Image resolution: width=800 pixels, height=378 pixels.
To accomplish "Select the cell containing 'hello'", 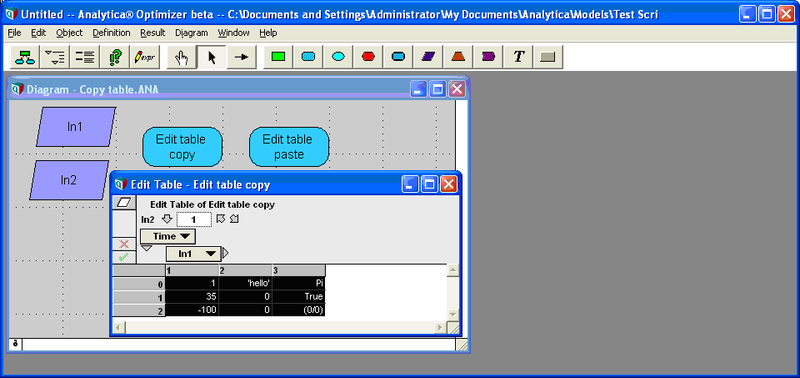I will (245, 283).
